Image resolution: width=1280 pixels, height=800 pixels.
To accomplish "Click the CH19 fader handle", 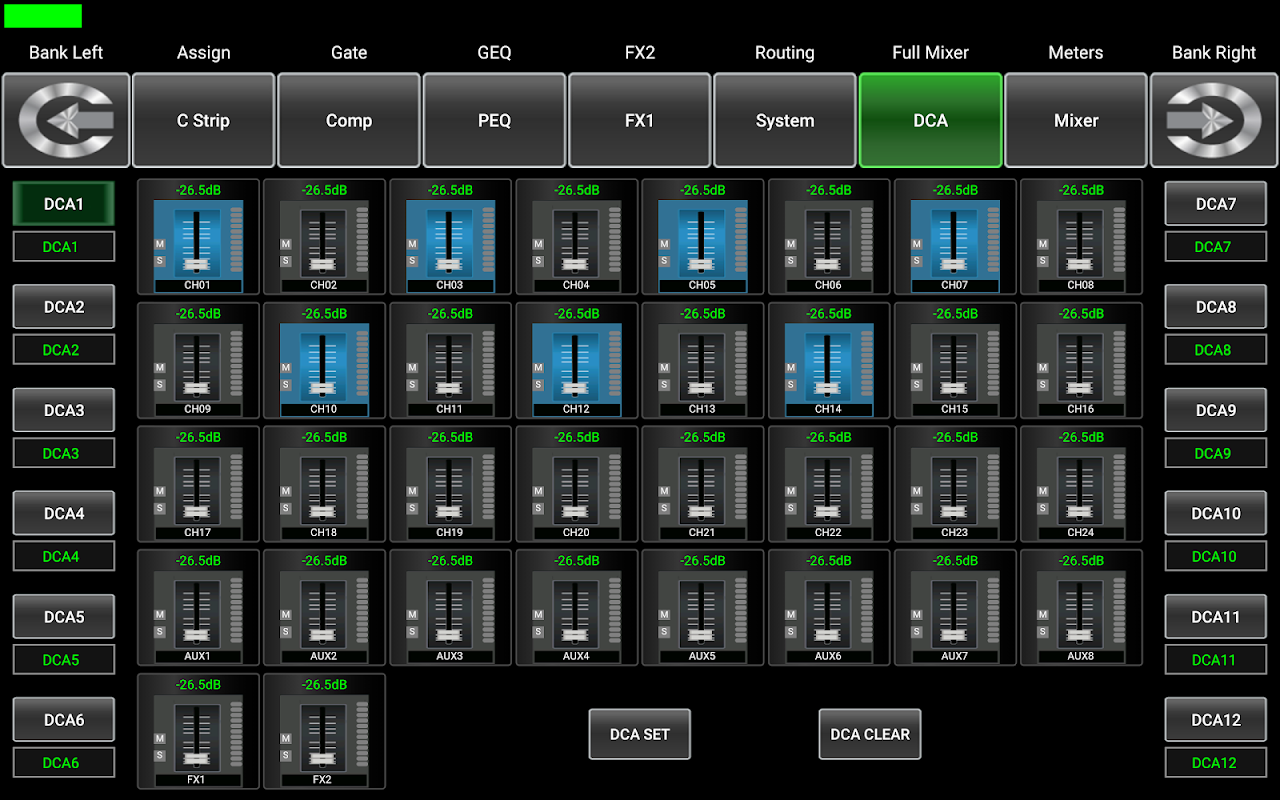I will click(x=449, y=513).
